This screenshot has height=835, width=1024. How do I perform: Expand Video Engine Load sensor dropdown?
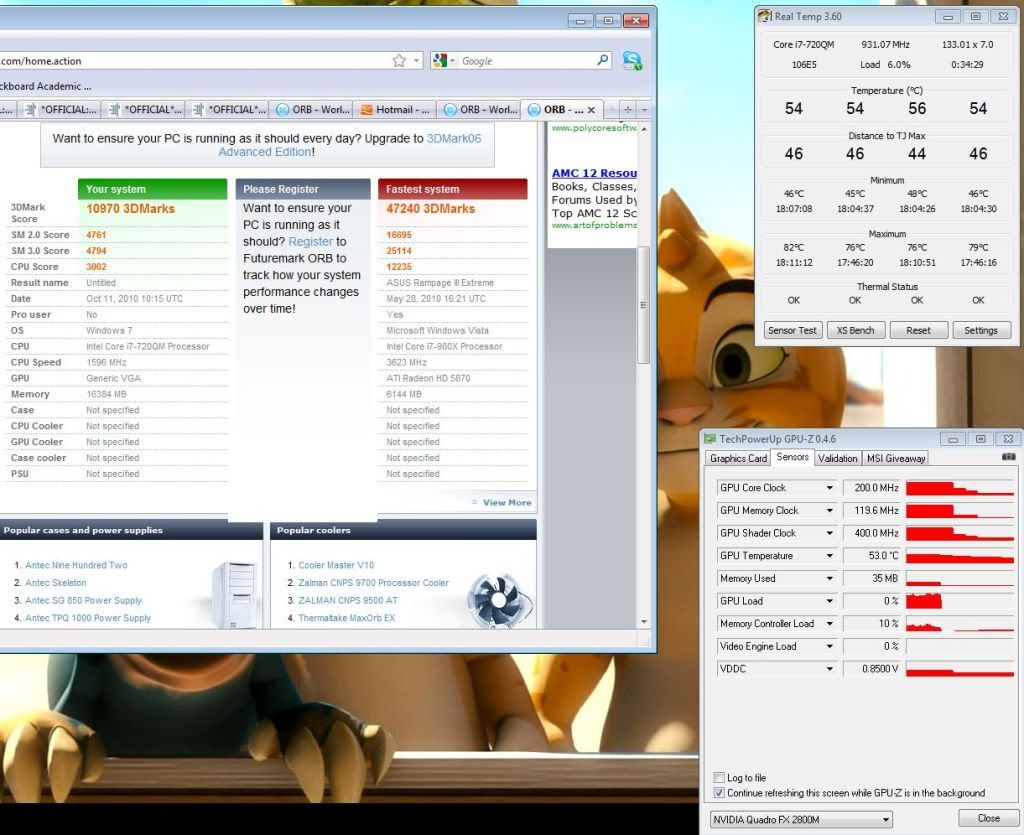(829, 646)
